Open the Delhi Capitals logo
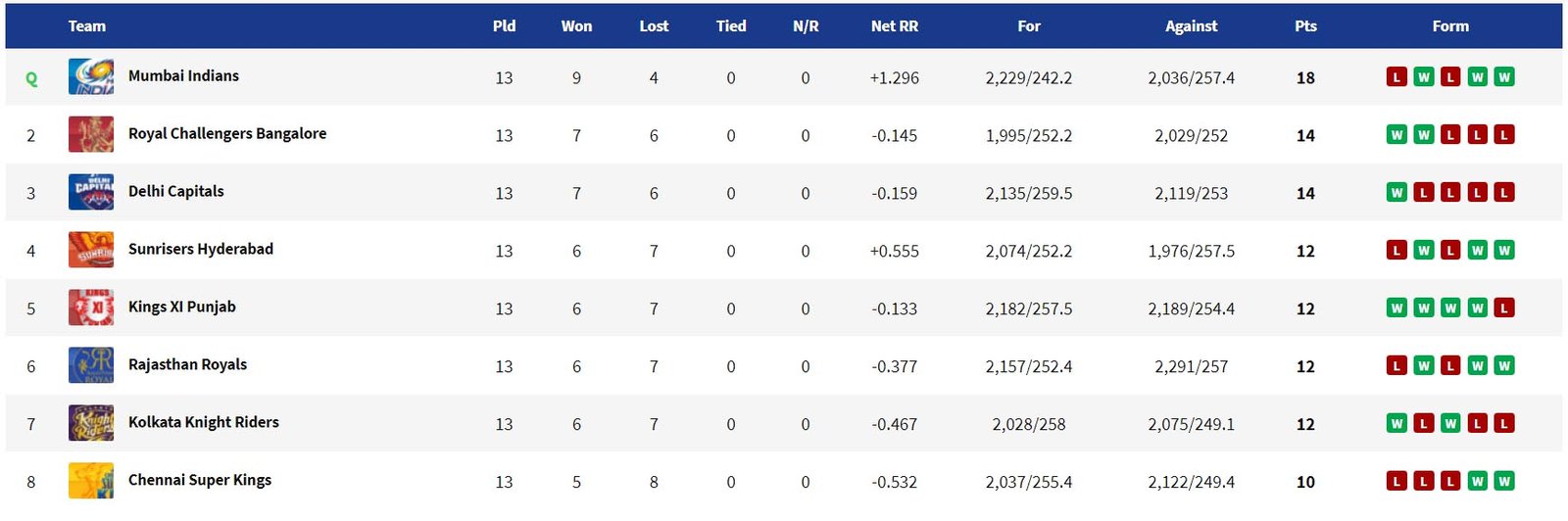Viewport: 1568px width, 521px height. [x=91, y=192]
